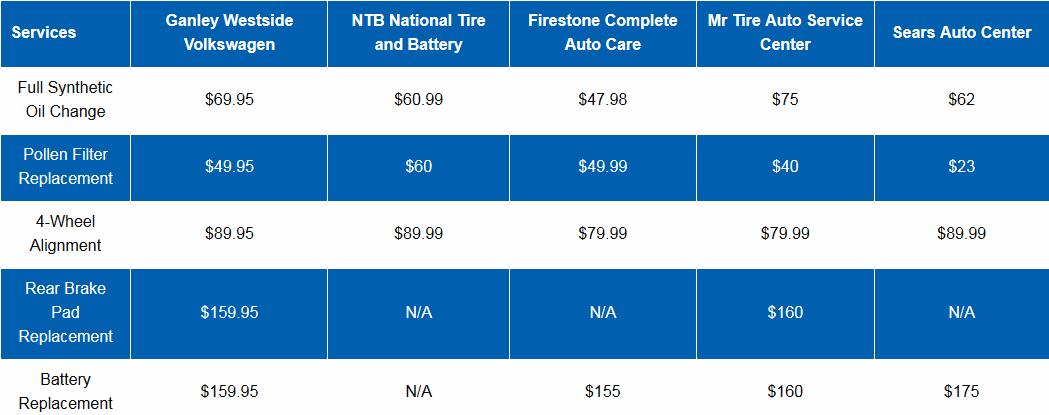1049x415 pixels.
Task: Select NTB's $60 pollen filter price
Action: point(419,166)
